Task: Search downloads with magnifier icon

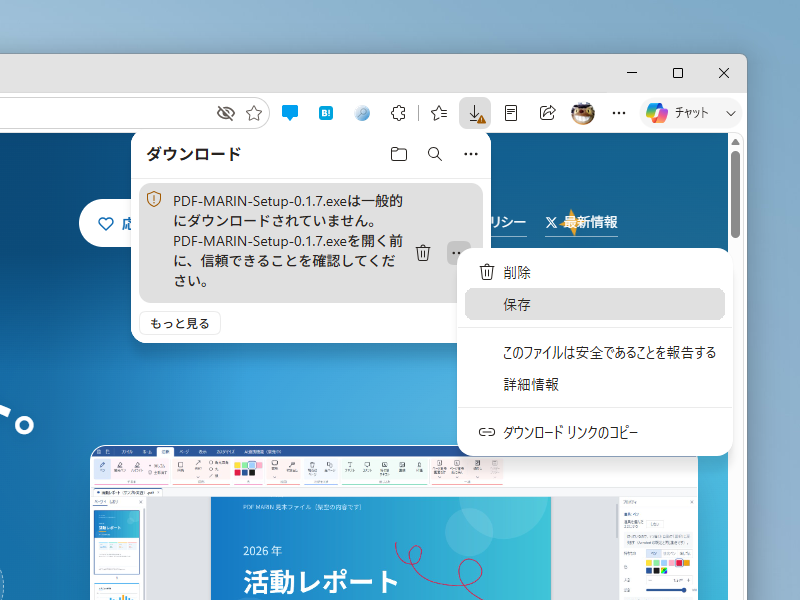Action: click(435, 154)
